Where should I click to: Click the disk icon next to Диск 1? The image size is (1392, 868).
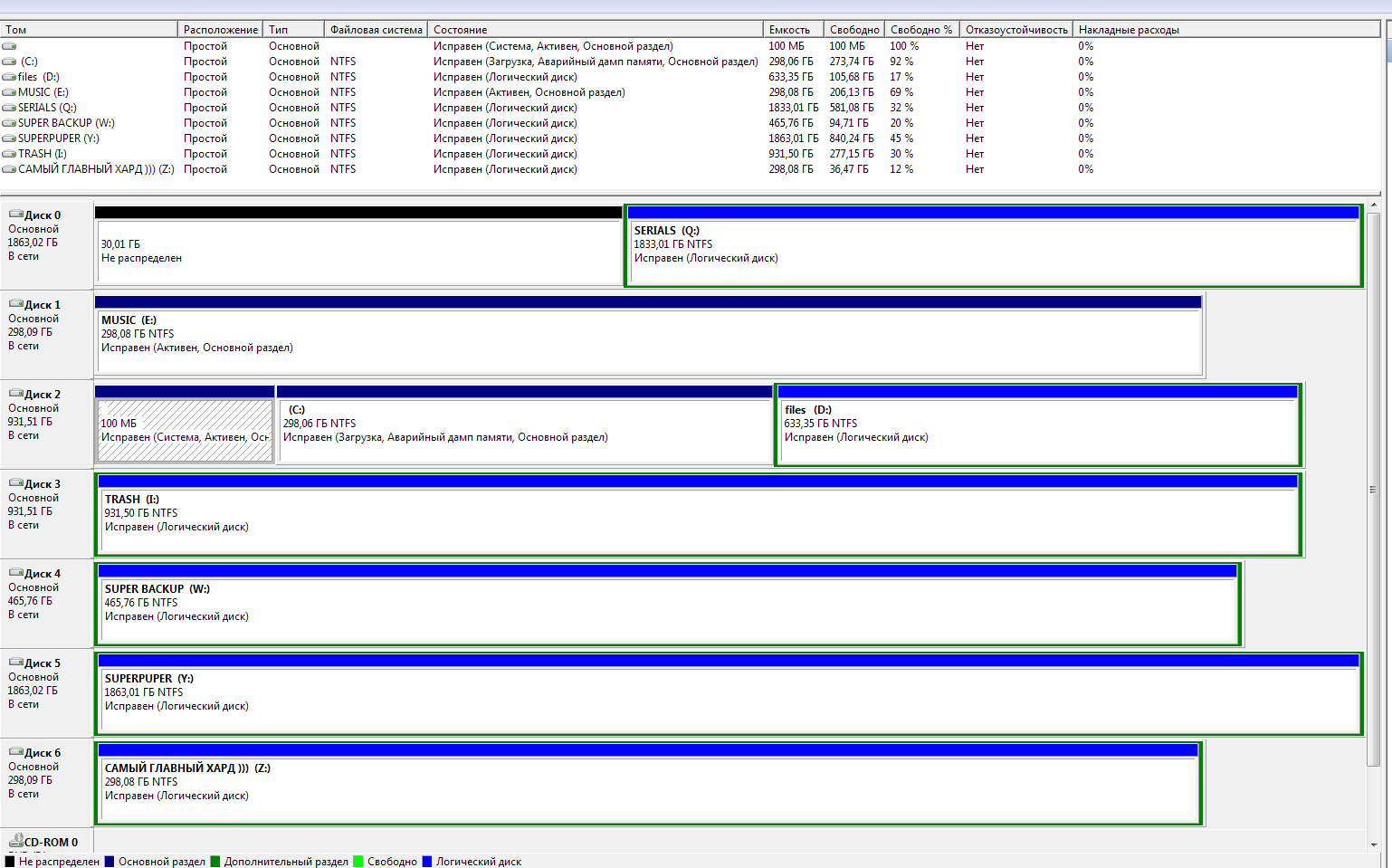(16, 304)
